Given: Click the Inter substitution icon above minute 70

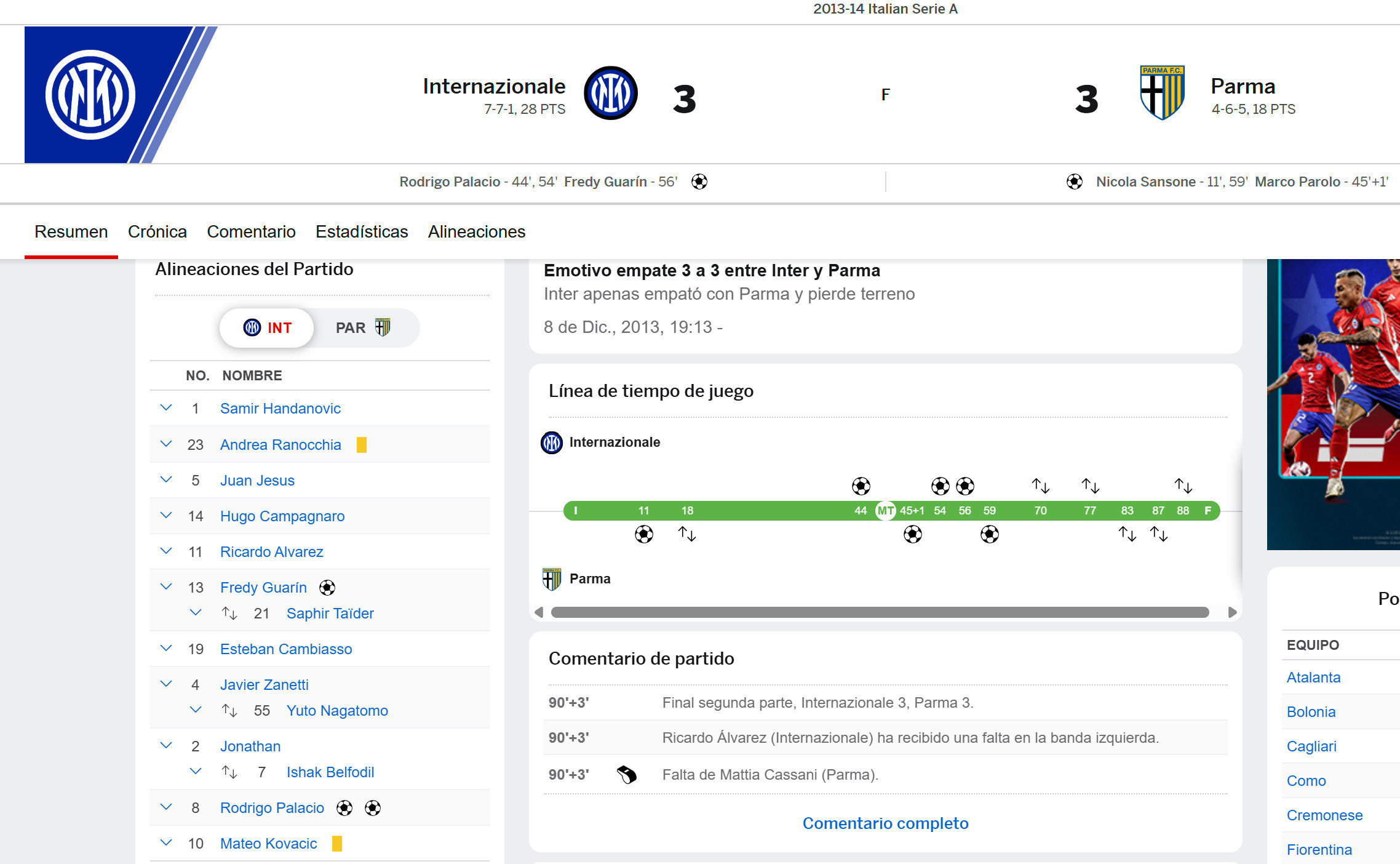Looking at the screenshot, I should [x=1041, y=486].
